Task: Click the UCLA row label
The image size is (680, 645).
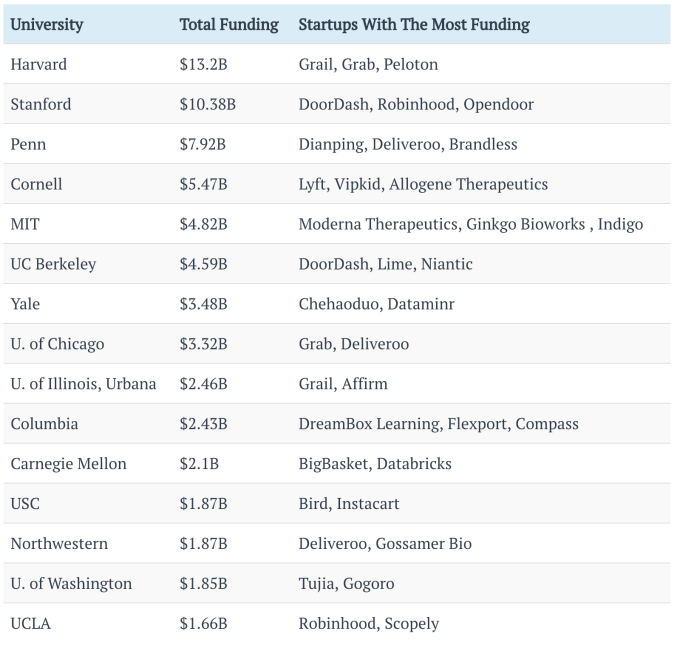Action: click(x=30, y=624)
